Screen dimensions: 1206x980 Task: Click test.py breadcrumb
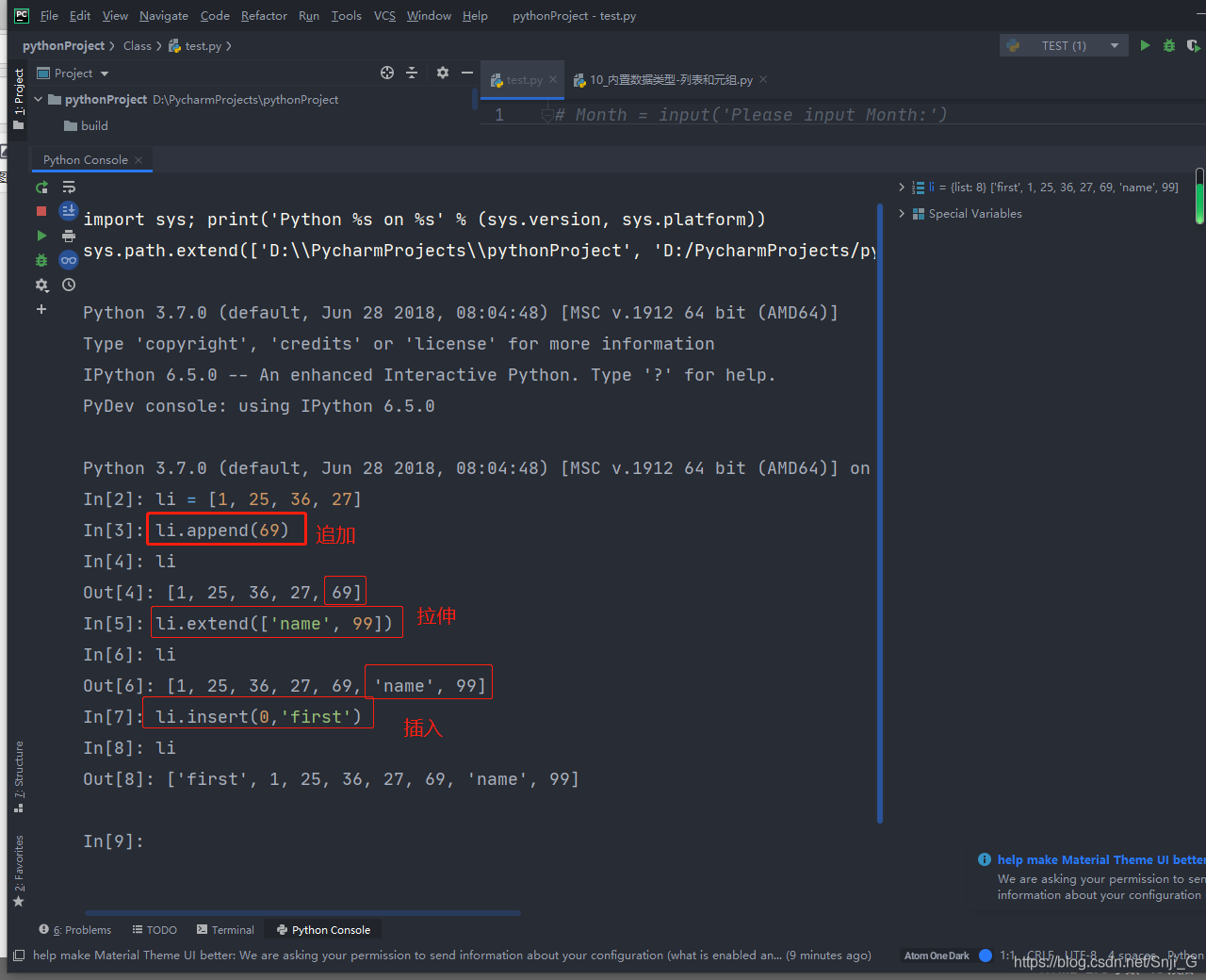(x=195, y=46)
